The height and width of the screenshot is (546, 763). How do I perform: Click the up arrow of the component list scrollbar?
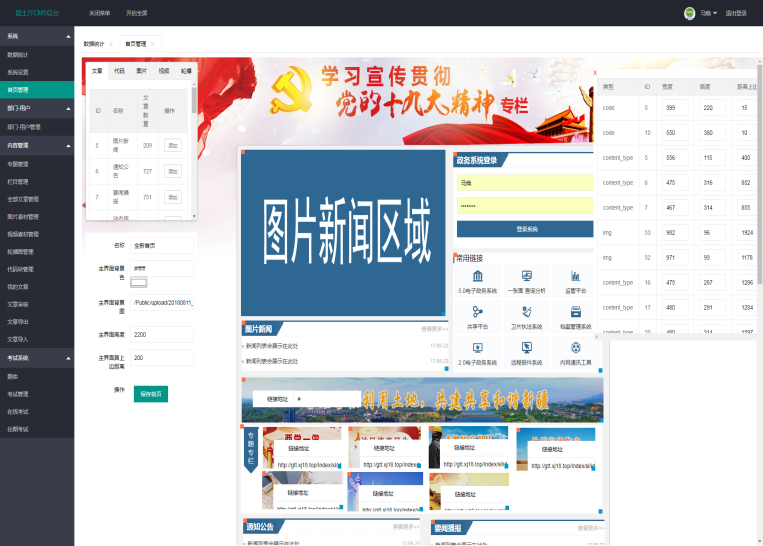coord(194,84)
